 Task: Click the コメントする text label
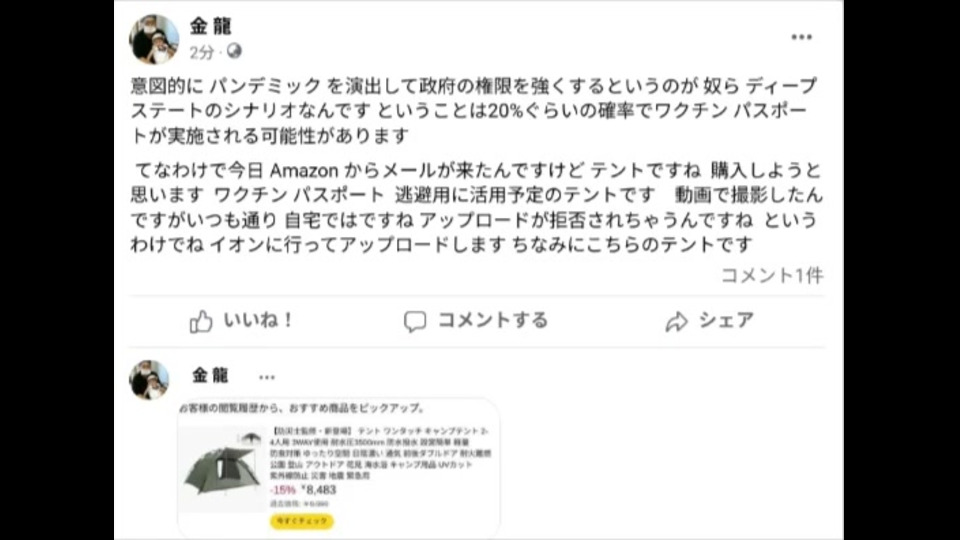coord(493,320)
